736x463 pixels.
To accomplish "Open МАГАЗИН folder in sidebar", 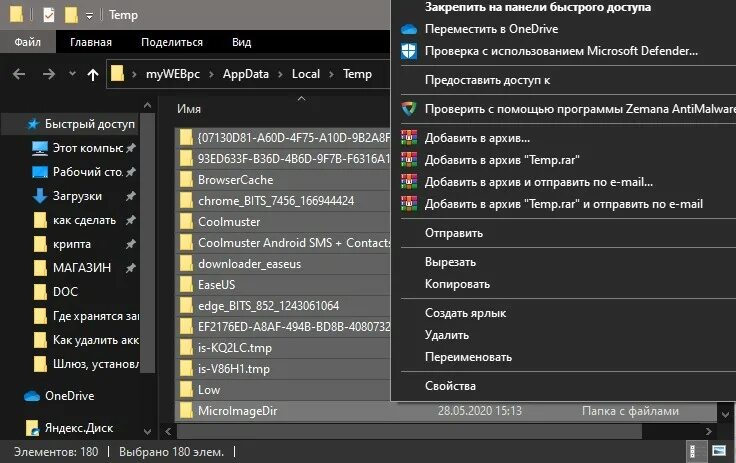I will pos(84,268).
